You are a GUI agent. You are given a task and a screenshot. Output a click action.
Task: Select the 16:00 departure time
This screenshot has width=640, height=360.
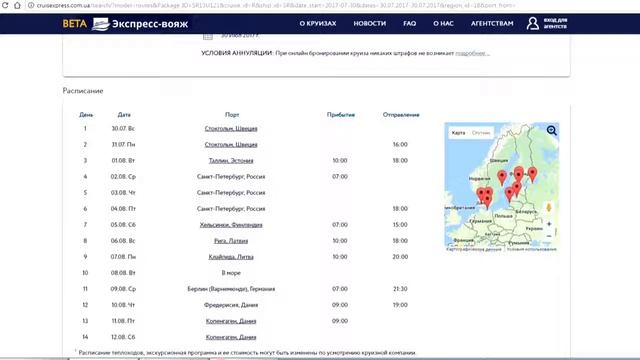pos(400,144)
